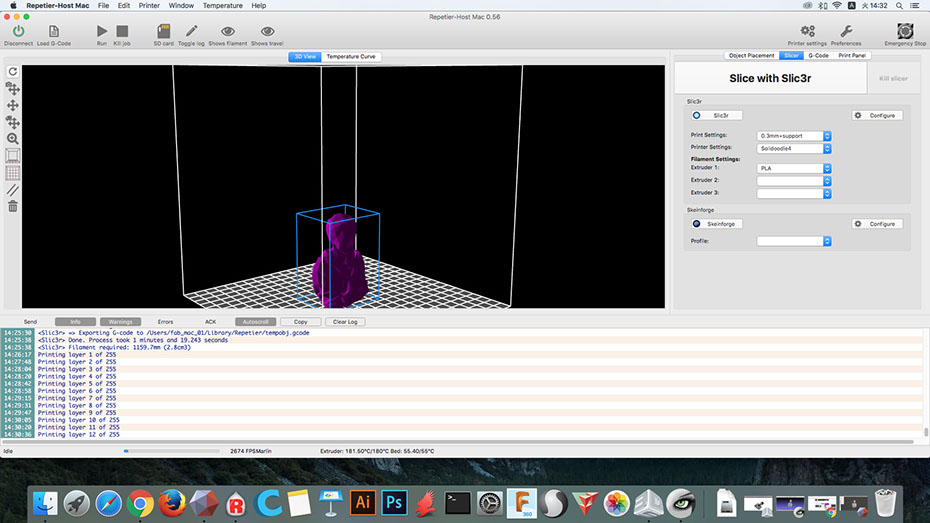930x523 pixels.
Task: Open the Extruder 1 filament dropdown
Action: [x=794, y=168]
